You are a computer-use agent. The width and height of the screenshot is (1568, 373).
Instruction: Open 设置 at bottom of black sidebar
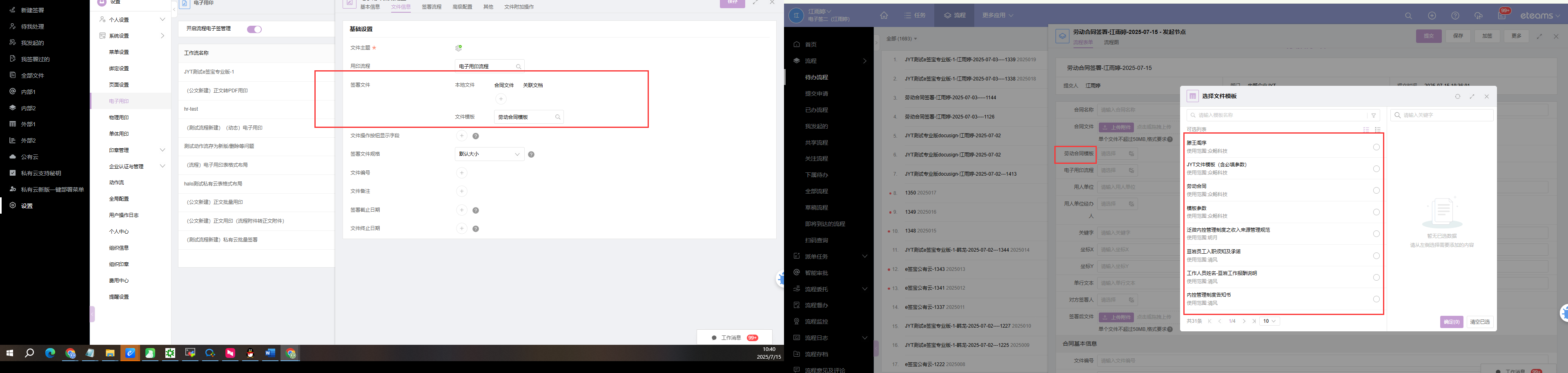tap(27, 205)
